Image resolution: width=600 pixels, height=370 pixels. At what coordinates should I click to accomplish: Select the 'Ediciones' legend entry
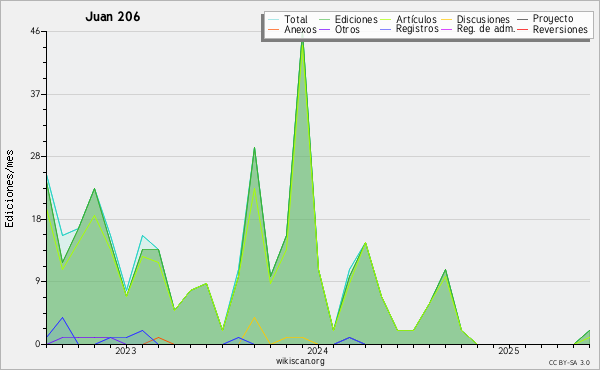(356, 19)
